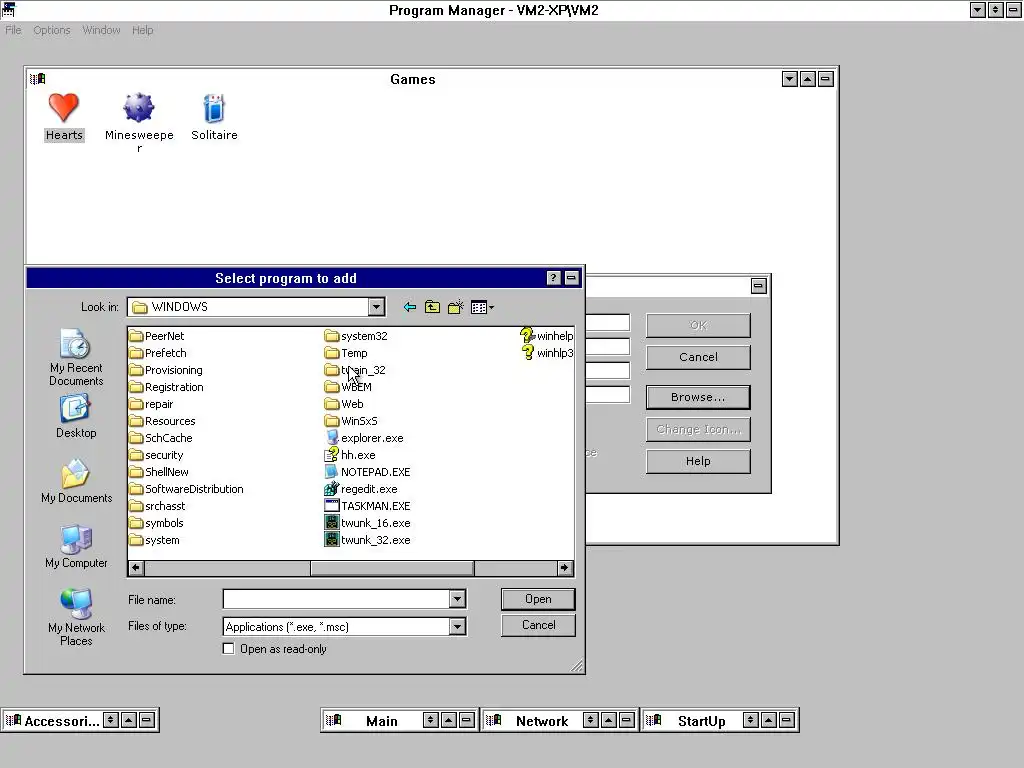
Task: Select explorer.exe in the file list
Action: pos(364,438)
